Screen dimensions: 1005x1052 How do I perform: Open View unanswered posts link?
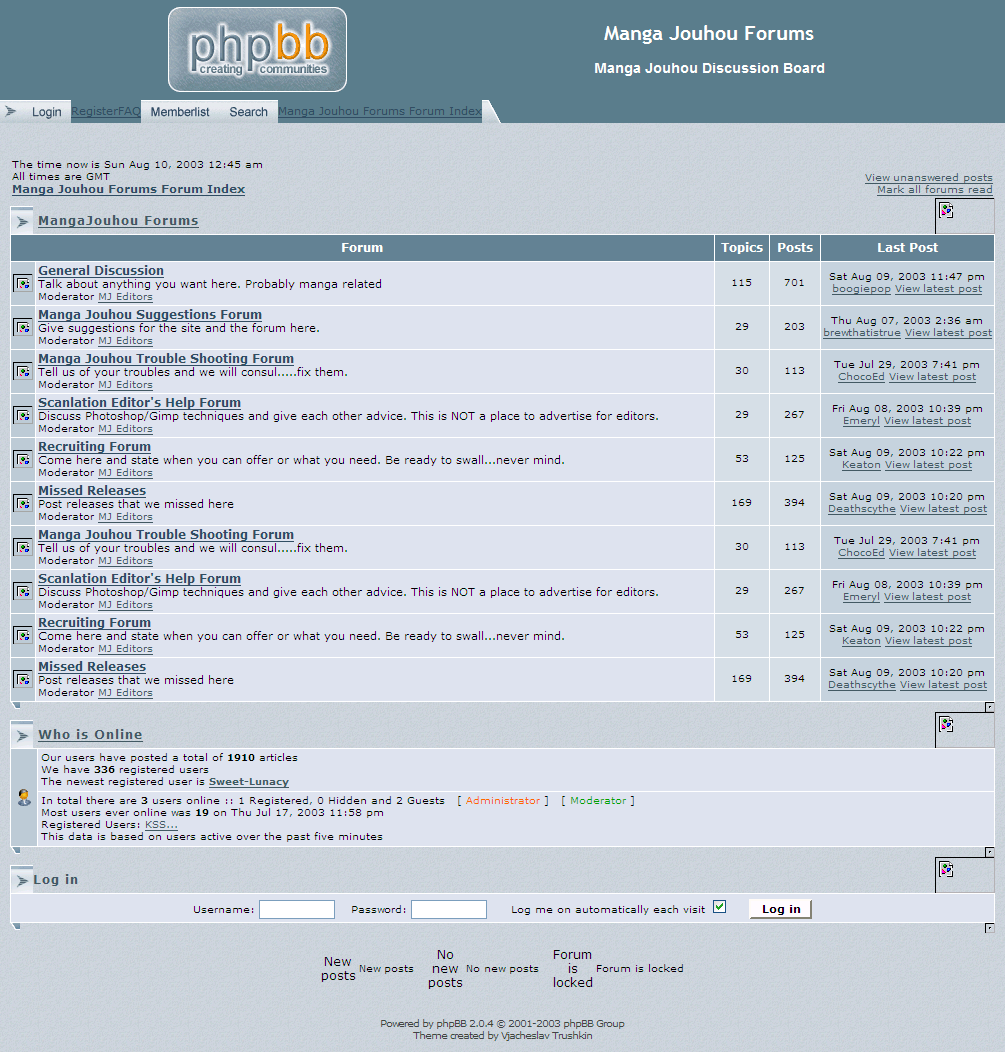[929, 178]
